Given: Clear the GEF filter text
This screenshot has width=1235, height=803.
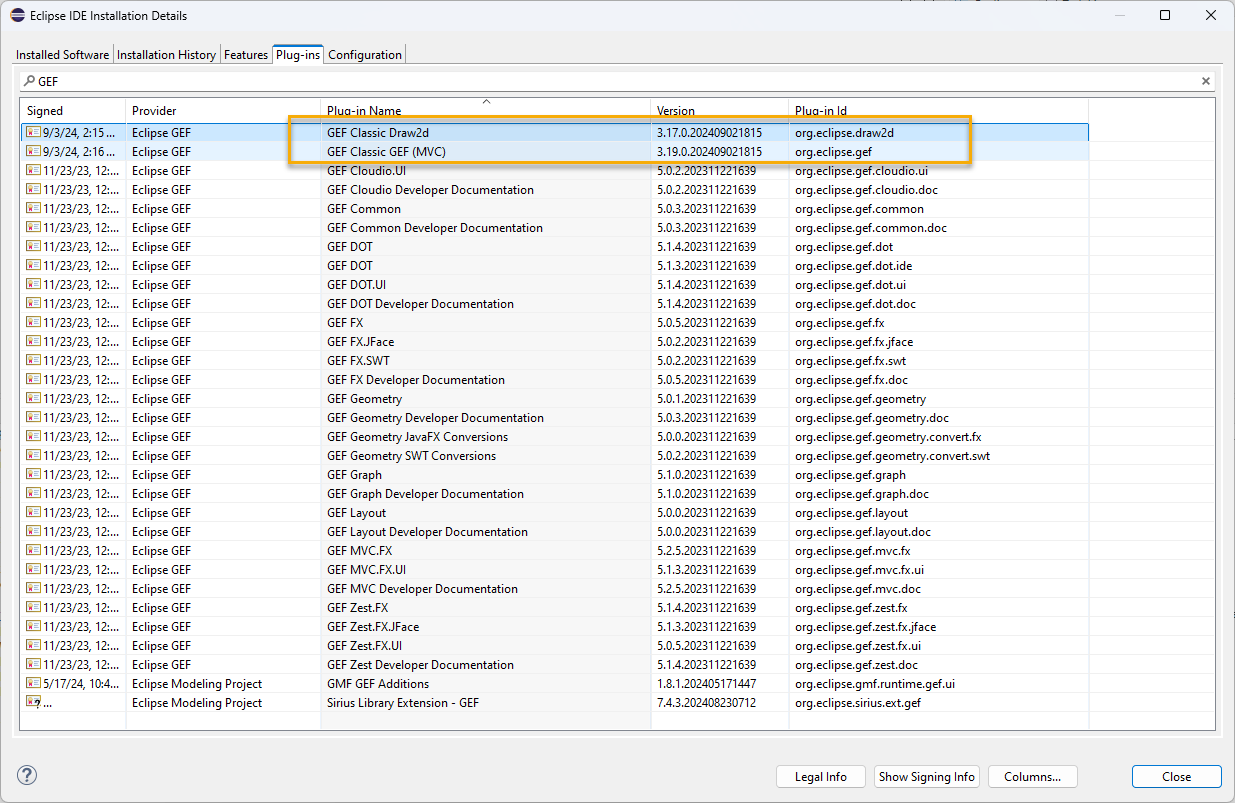Looking at the screenshot, I should (1205, 81).
